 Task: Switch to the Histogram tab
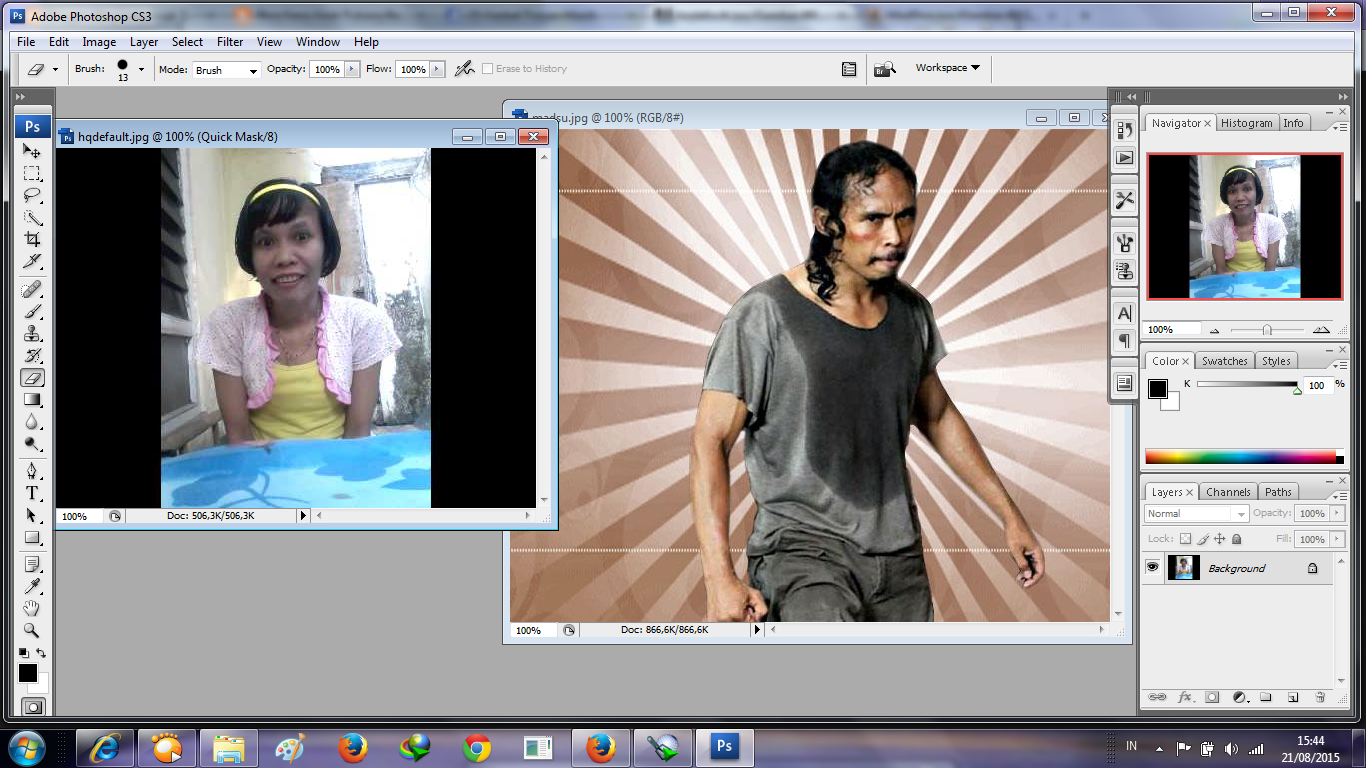click(1246, 123)
